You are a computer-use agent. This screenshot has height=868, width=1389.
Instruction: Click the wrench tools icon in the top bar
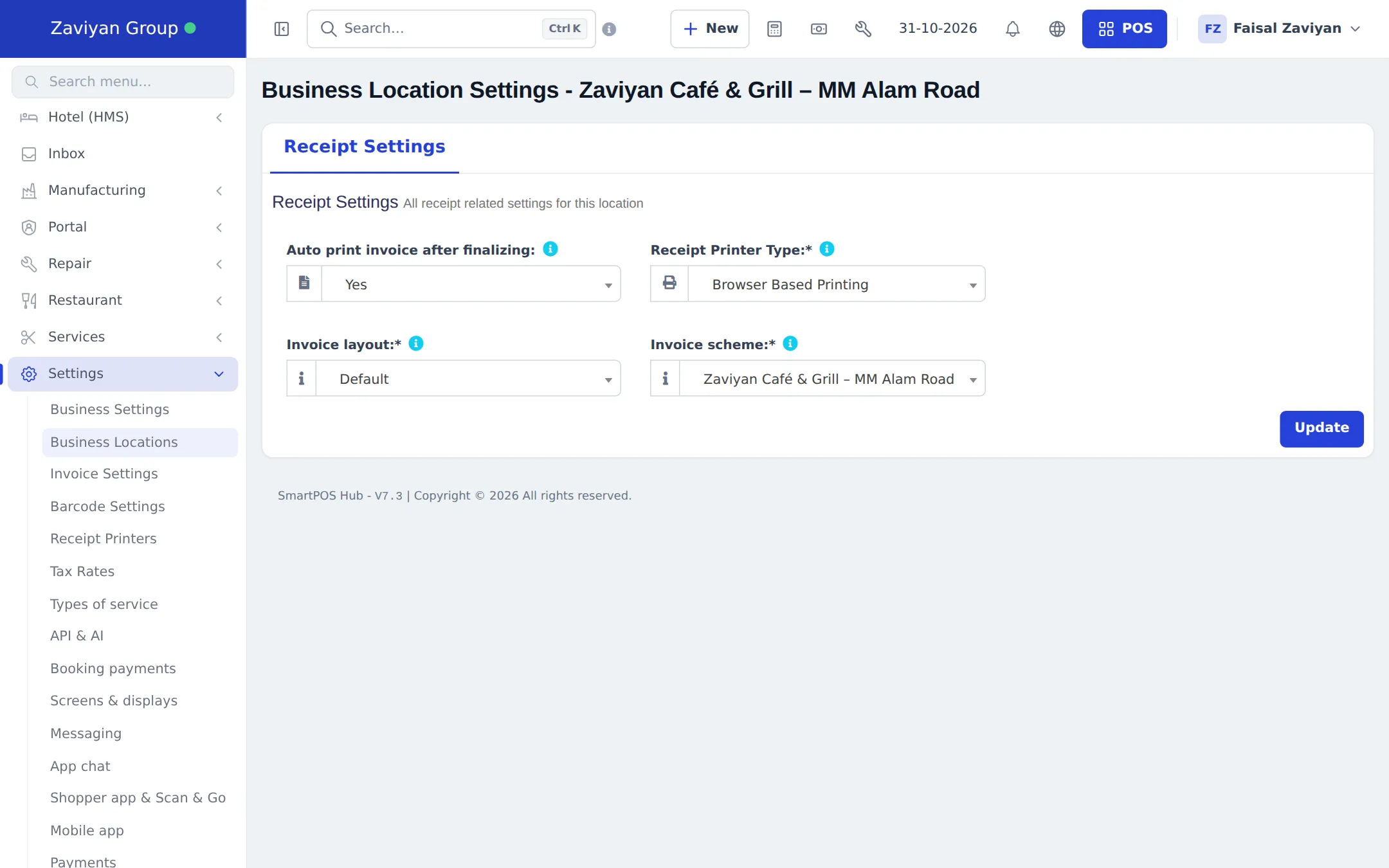[x=863, y=29]
